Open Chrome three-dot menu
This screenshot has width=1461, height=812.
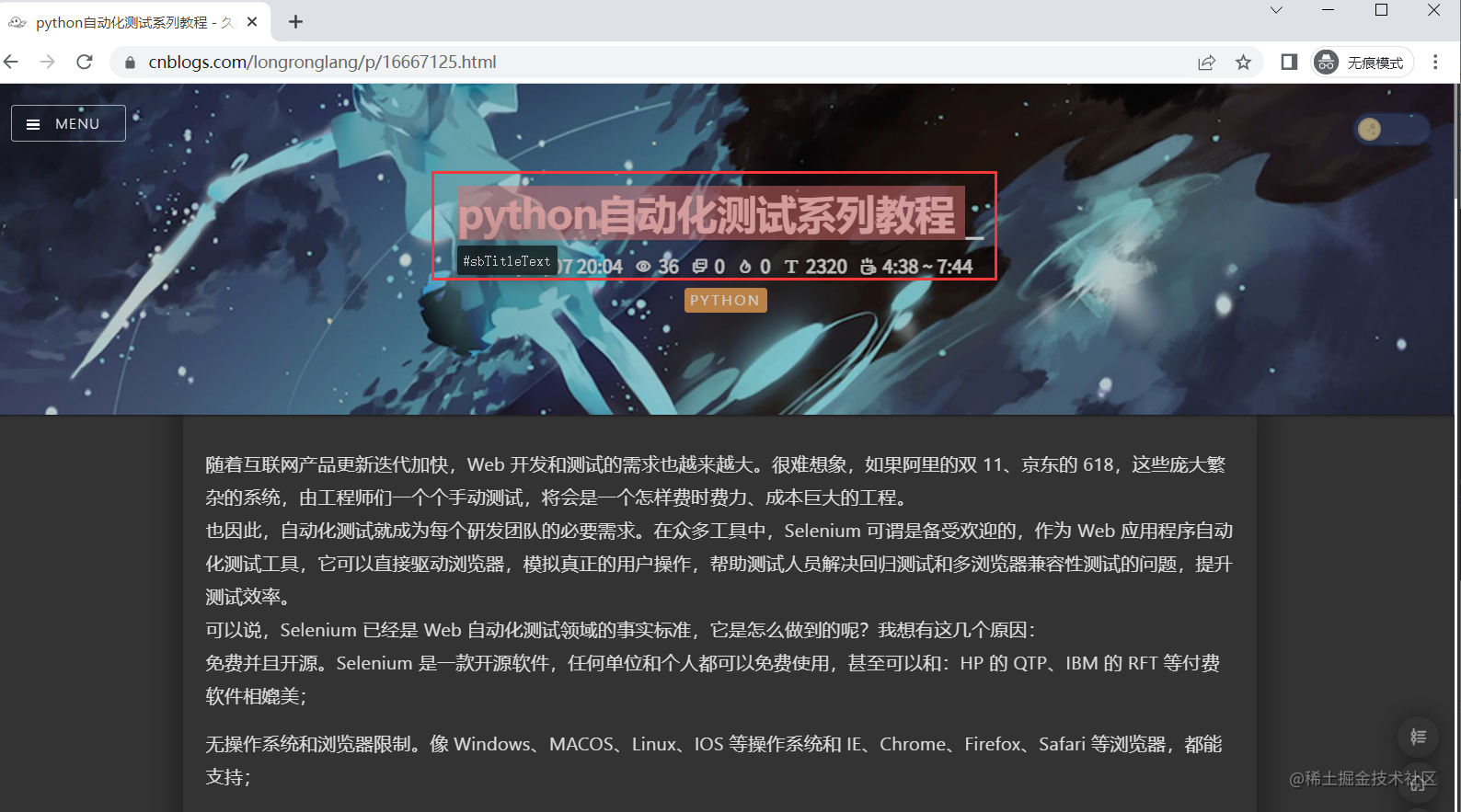click(x=1435, y=62)
